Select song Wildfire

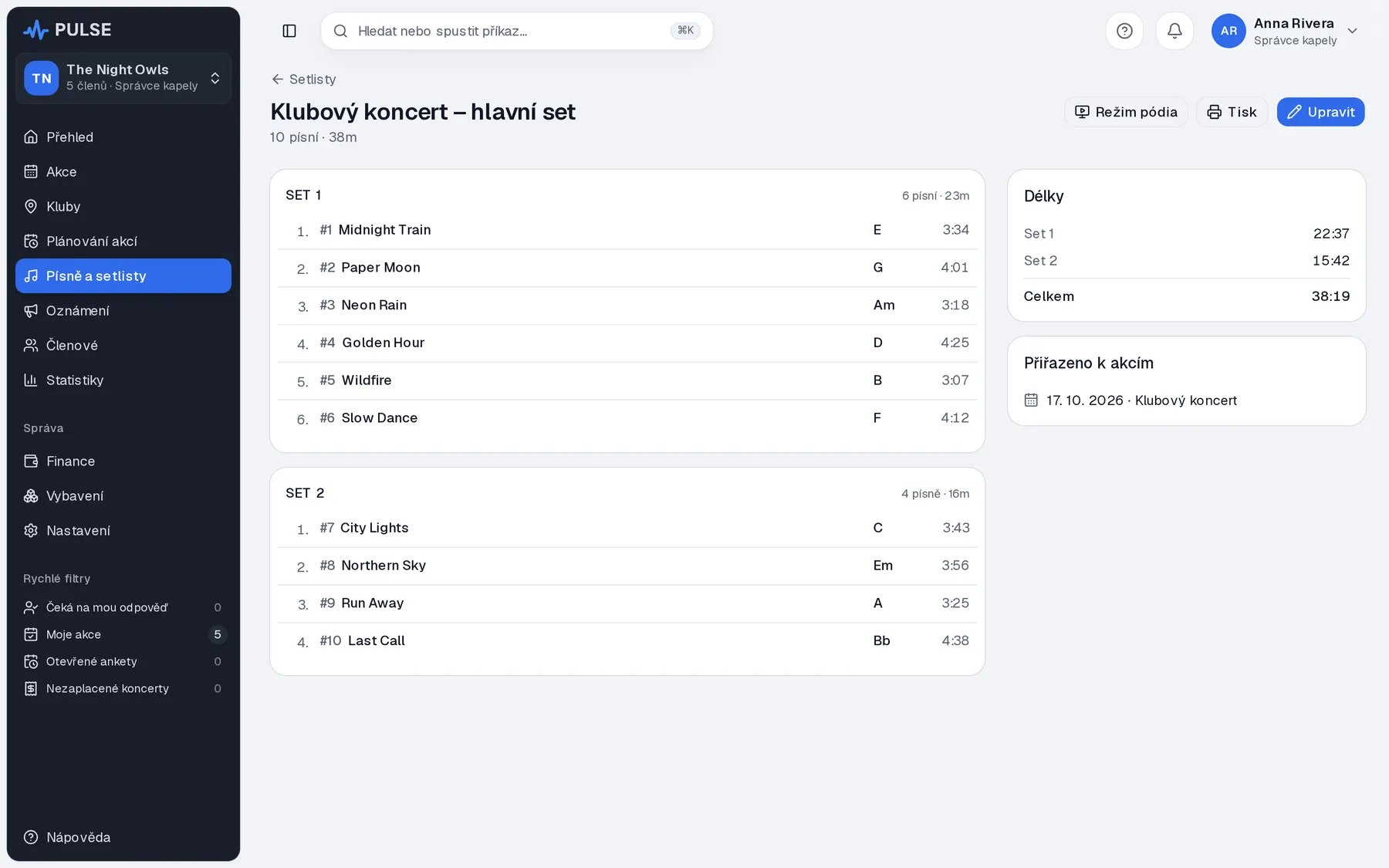(627, 380)
